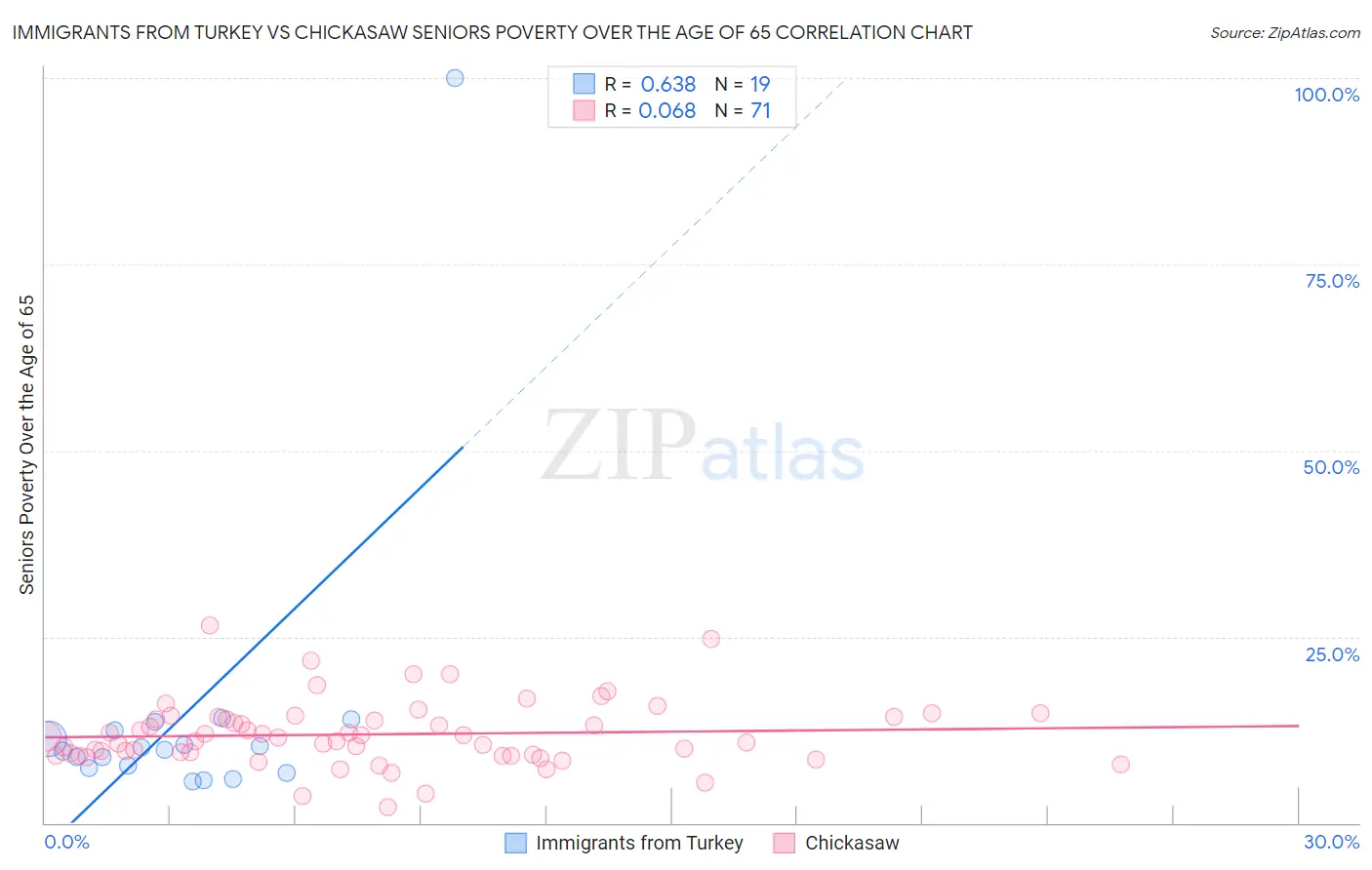Image resolution: width=1372 pixels, height=870 pixels.
Task: Select the Chickasaw legend label
Action: [x=852, y=843]
